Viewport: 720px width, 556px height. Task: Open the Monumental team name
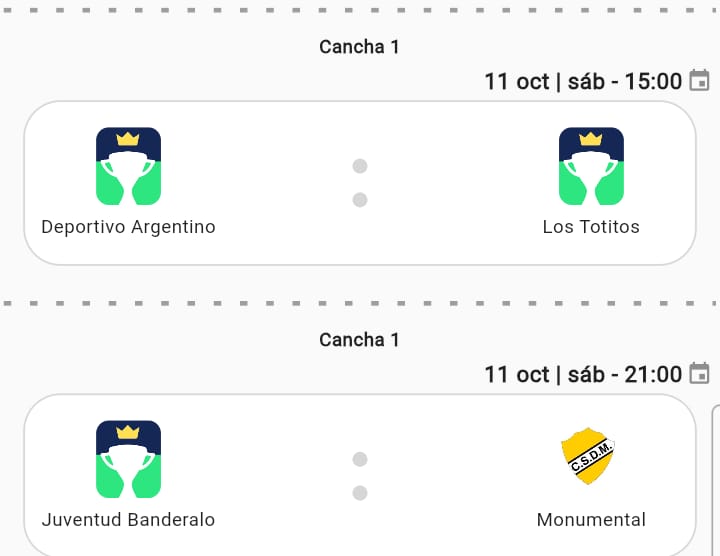tap(591, 520)
